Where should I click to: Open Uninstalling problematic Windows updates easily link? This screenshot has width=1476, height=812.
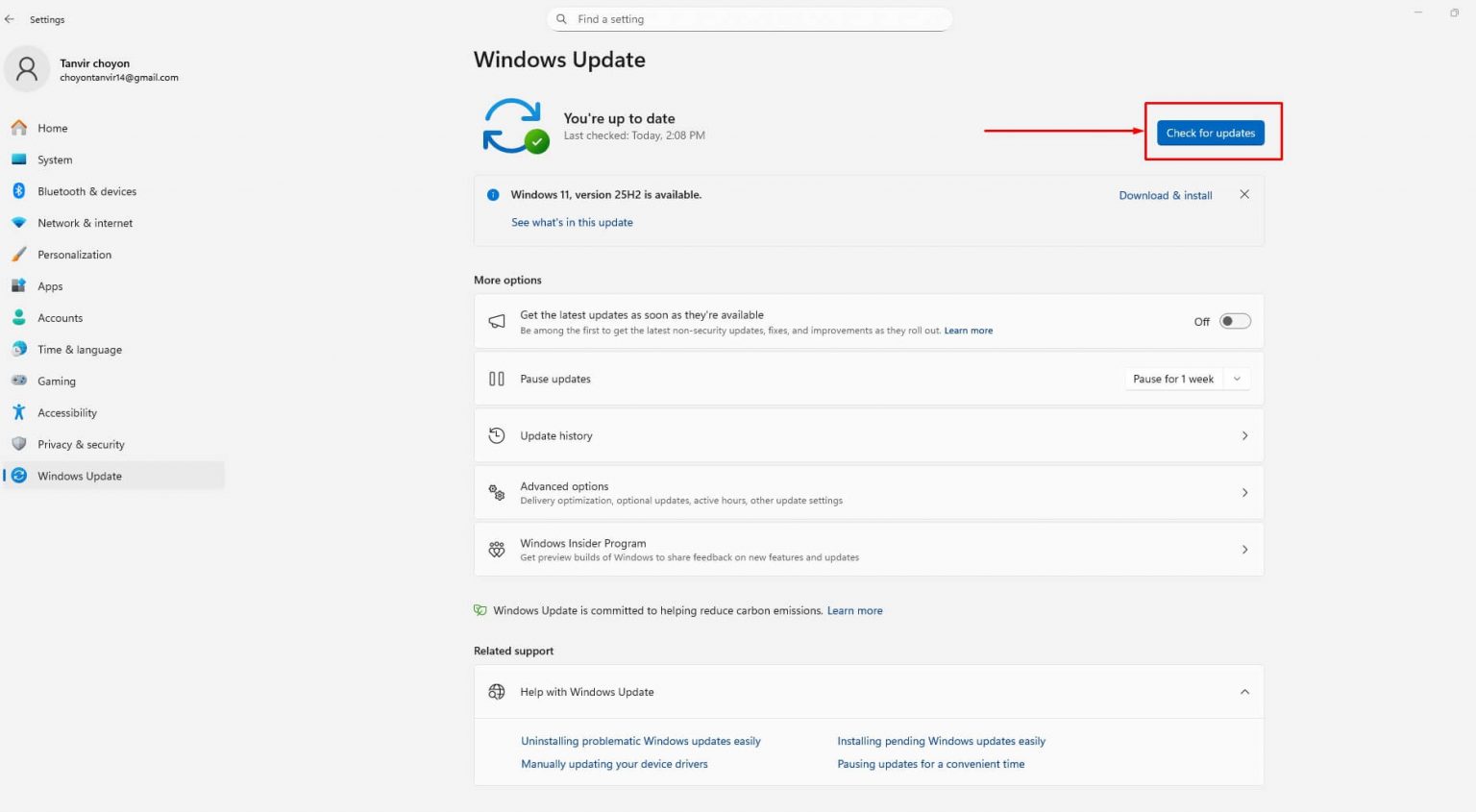click(641, 741)
